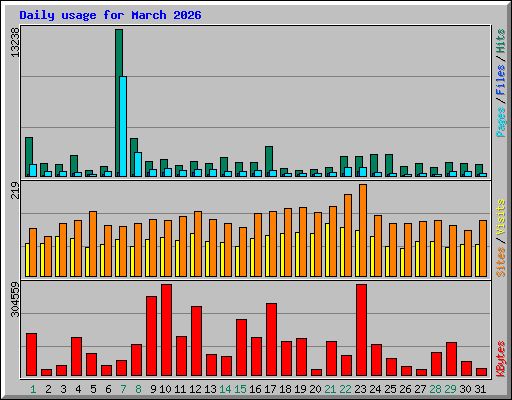Click the orange visits bar for day 22
The image size is (512, 400).
click(348, 235)
